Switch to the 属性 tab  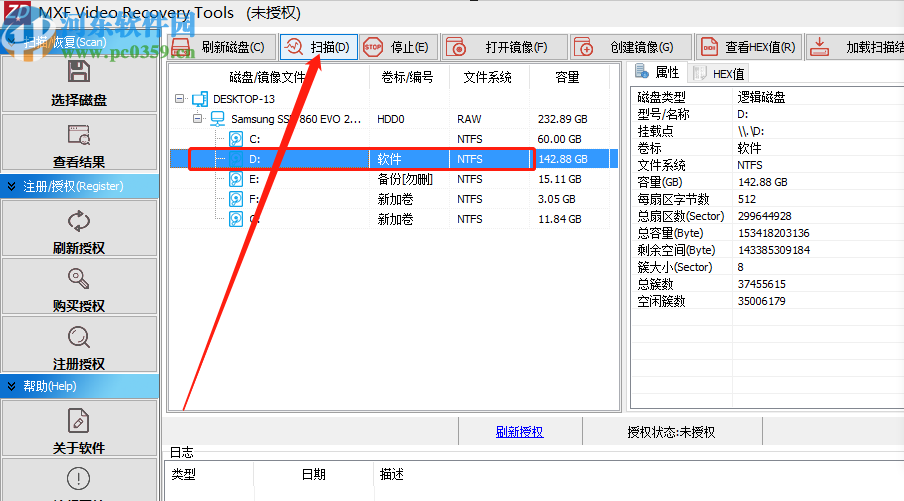(x=657, y=73)
